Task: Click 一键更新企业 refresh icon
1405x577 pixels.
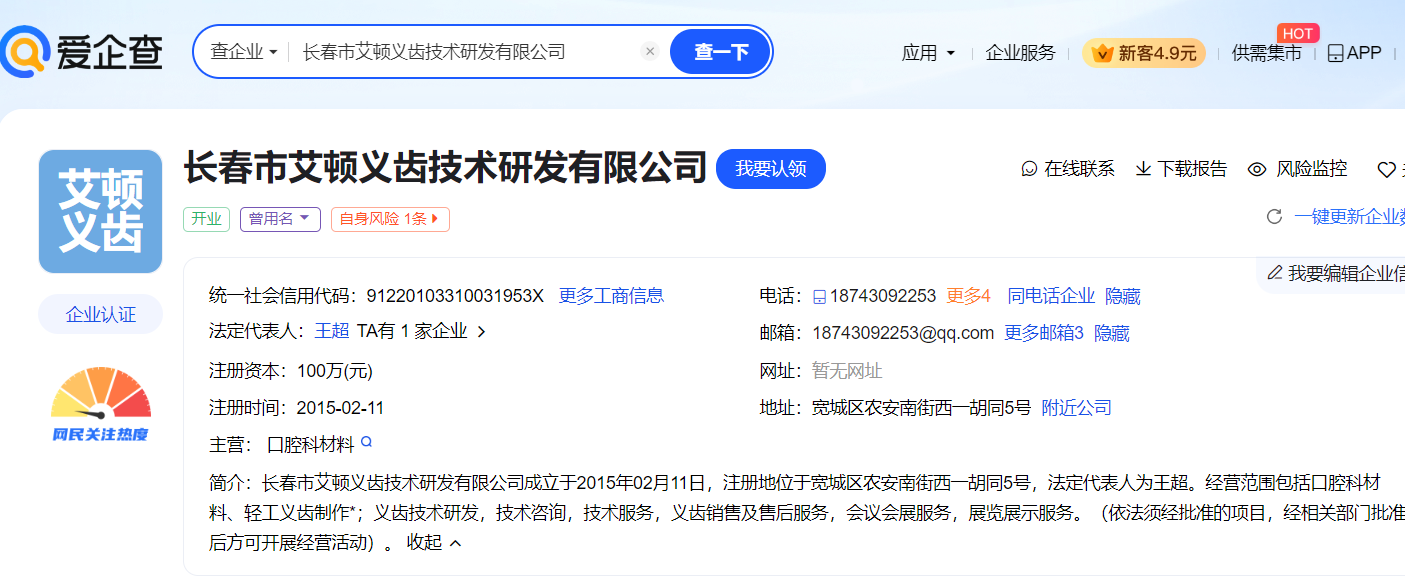Action: (1274, 216)
